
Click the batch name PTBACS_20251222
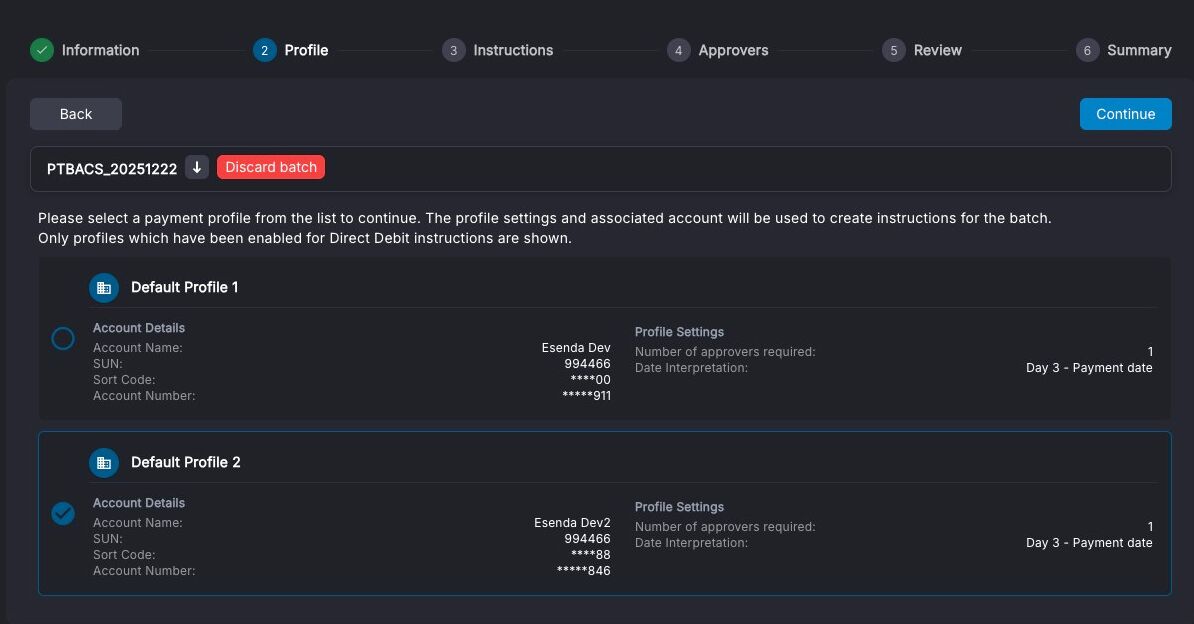(x=112, y=169)
